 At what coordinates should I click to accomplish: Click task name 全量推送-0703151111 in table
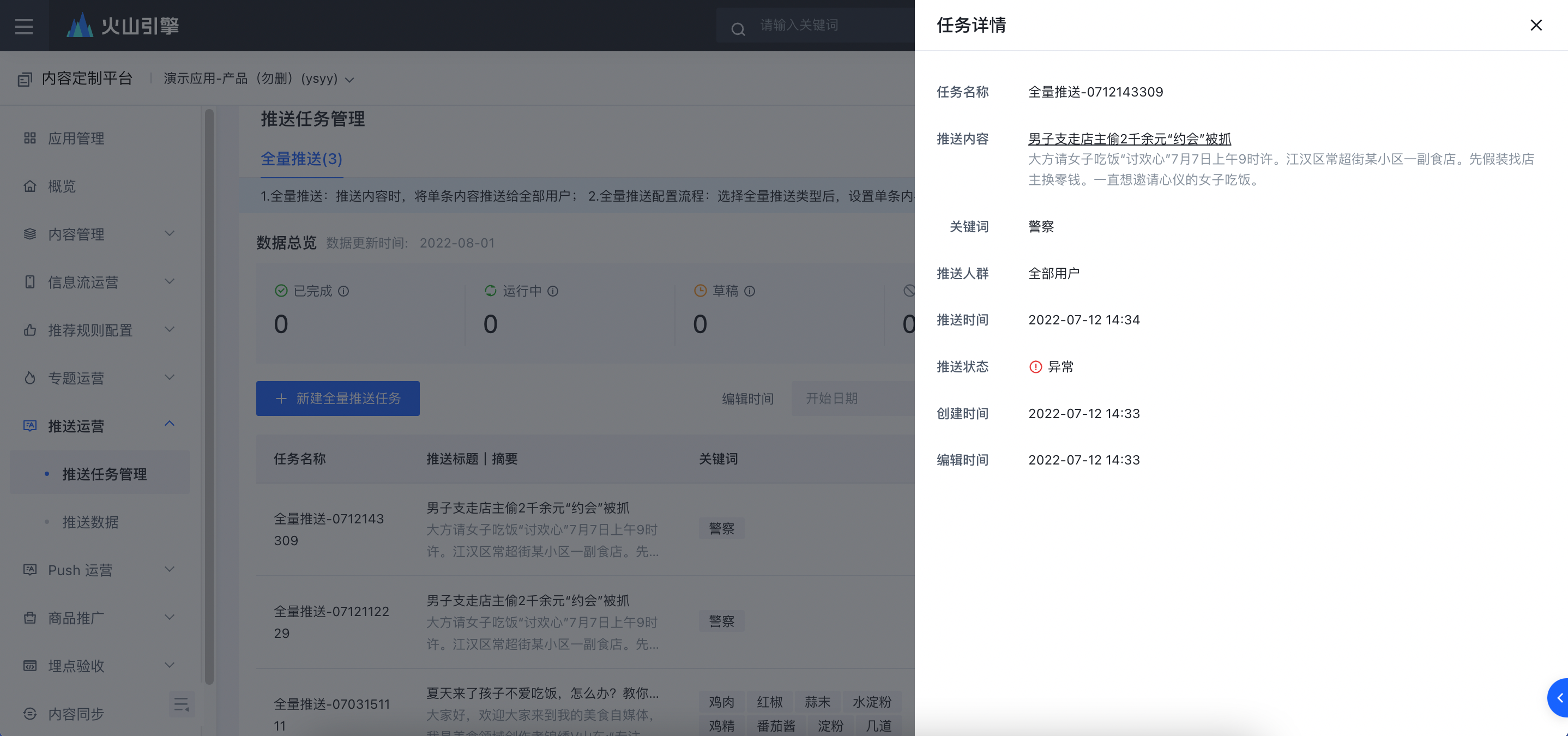pos(331,715)
